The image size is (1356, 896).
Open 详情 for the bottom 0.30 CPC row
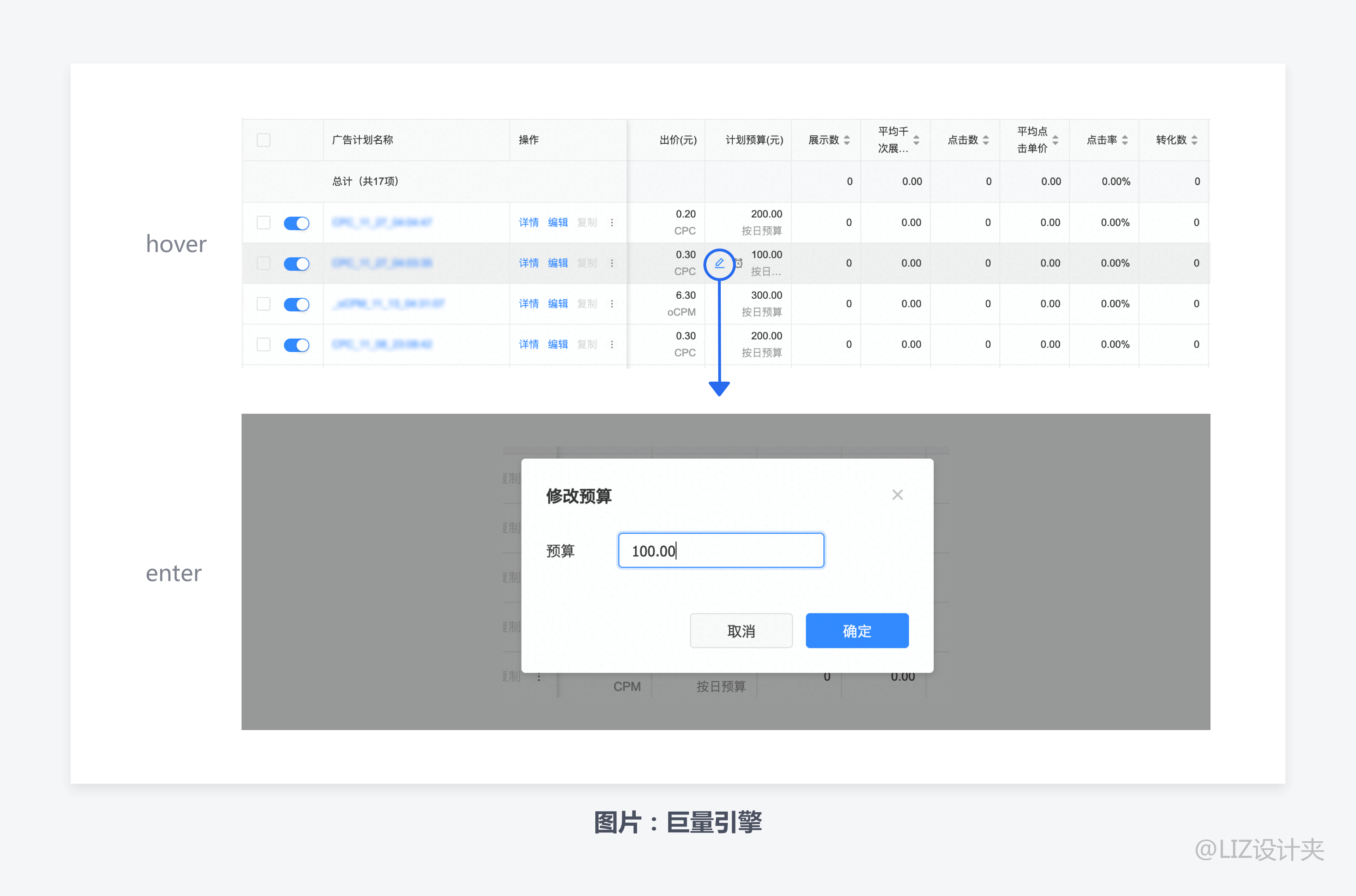click(x=529, y=344)
